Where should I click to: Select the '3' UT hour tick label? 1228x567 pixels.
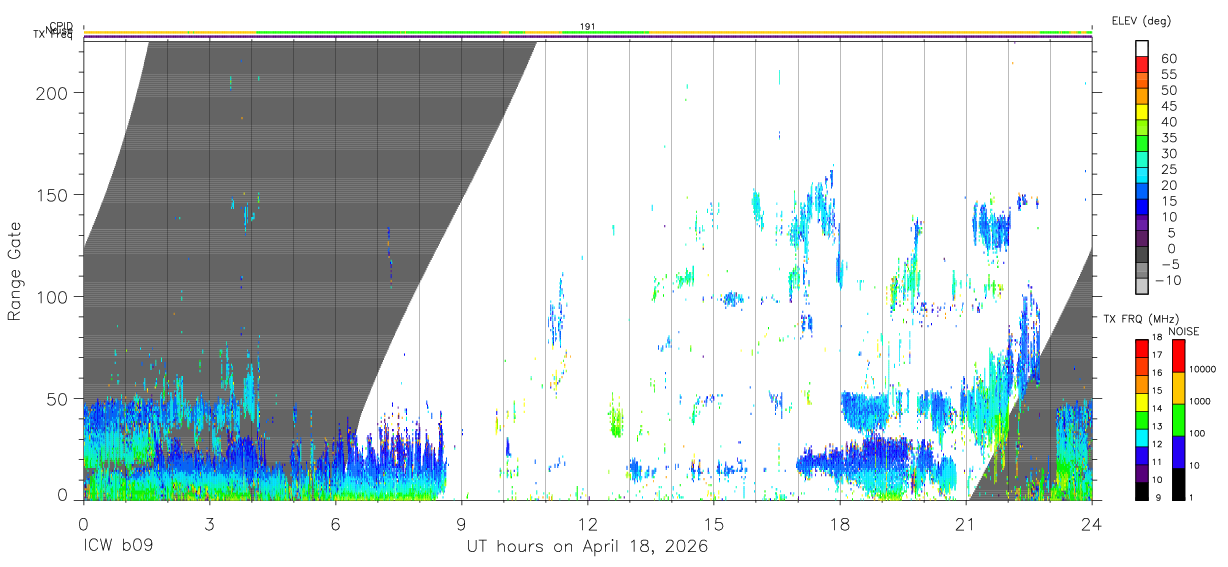[x=209, y=523]
